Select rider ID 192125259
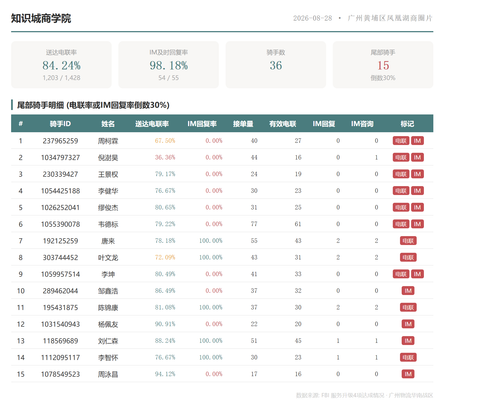This screenshot has height=410, width=500. coord(60,241)
